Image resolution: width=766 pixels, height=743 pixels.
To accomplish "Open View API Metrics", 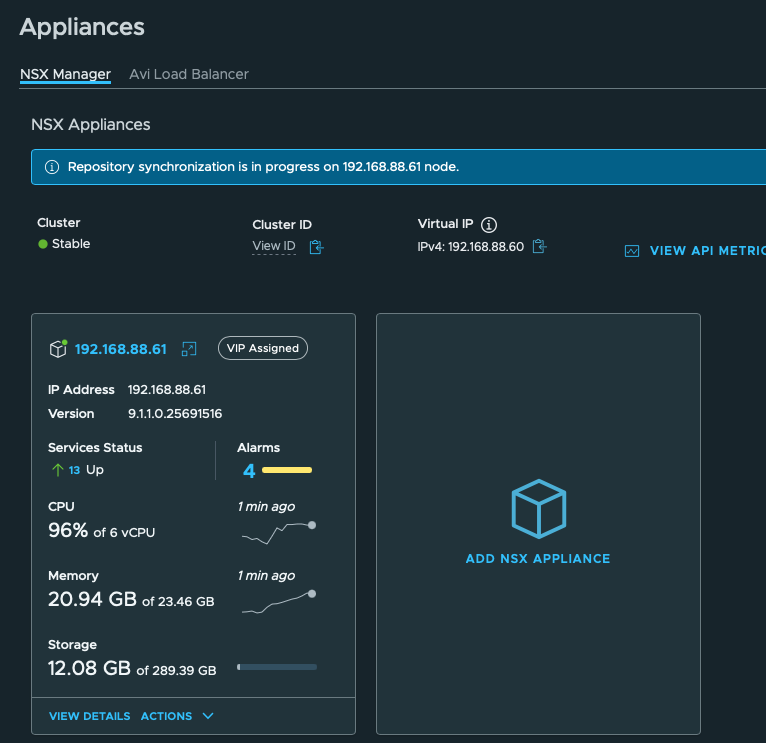I will coord(707,251).
